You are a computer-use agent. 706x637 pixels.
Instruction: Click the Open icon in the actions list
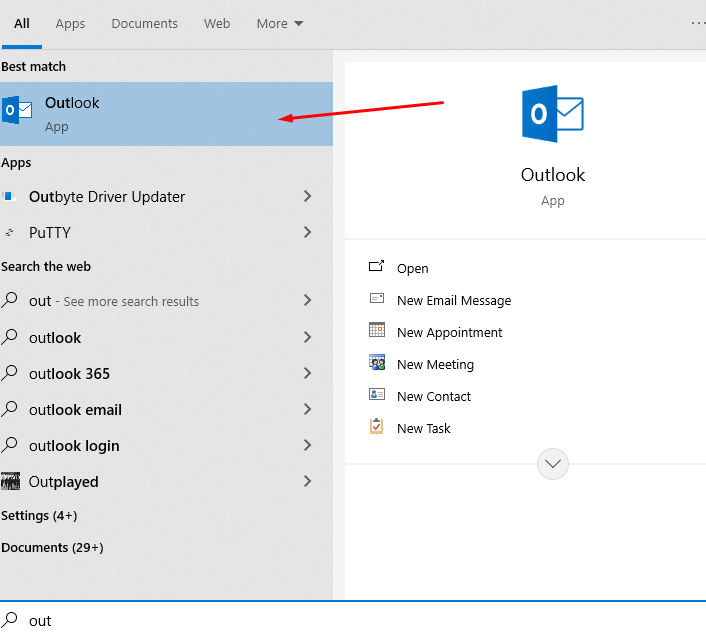[x=376, y=267]
